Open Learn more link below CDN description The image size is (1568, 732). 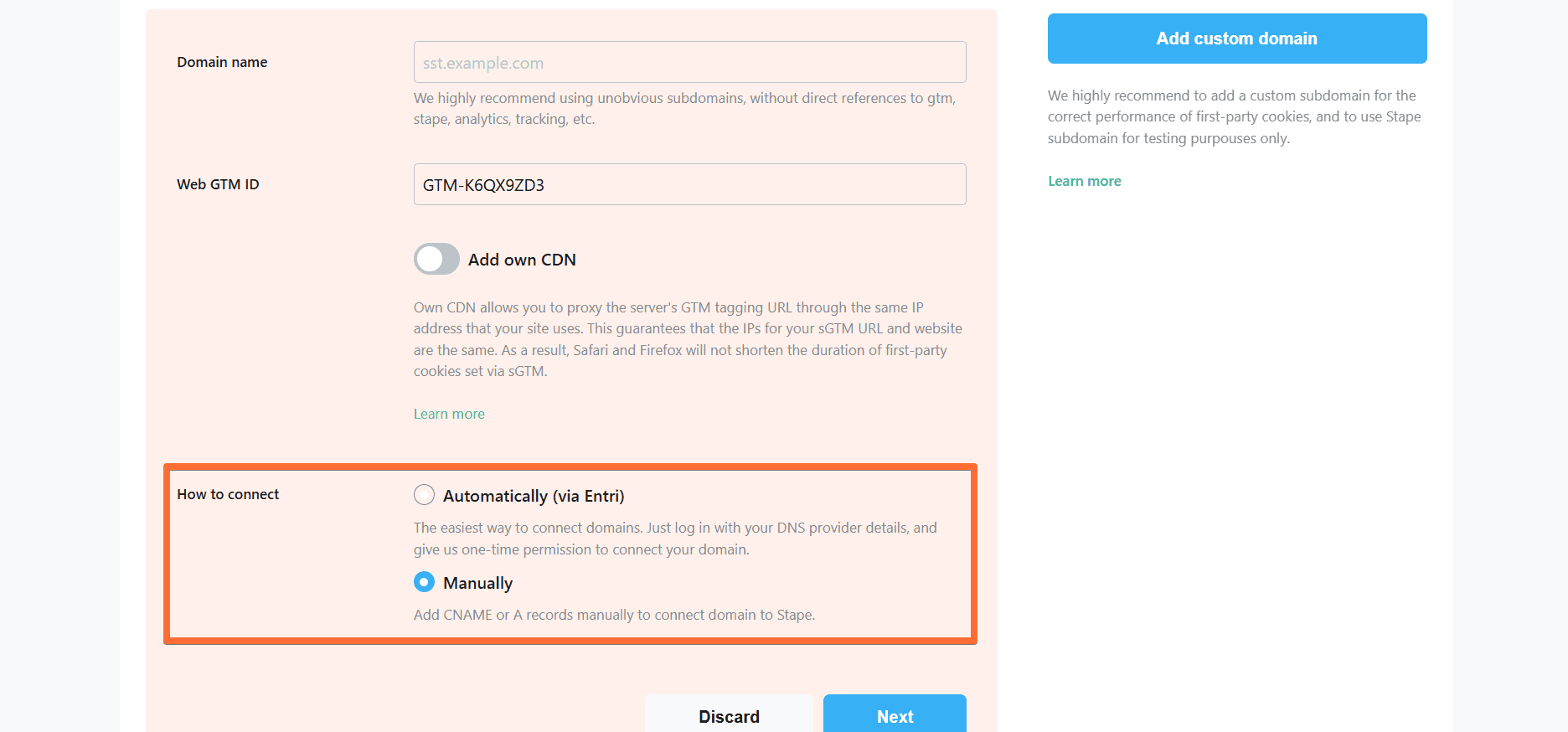point(449,414)
